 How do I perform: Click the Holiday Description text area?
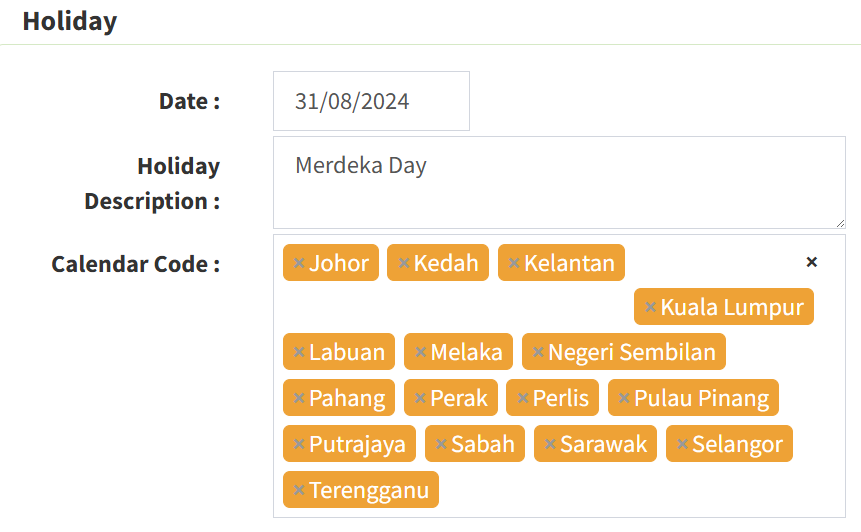pos(559,183)
